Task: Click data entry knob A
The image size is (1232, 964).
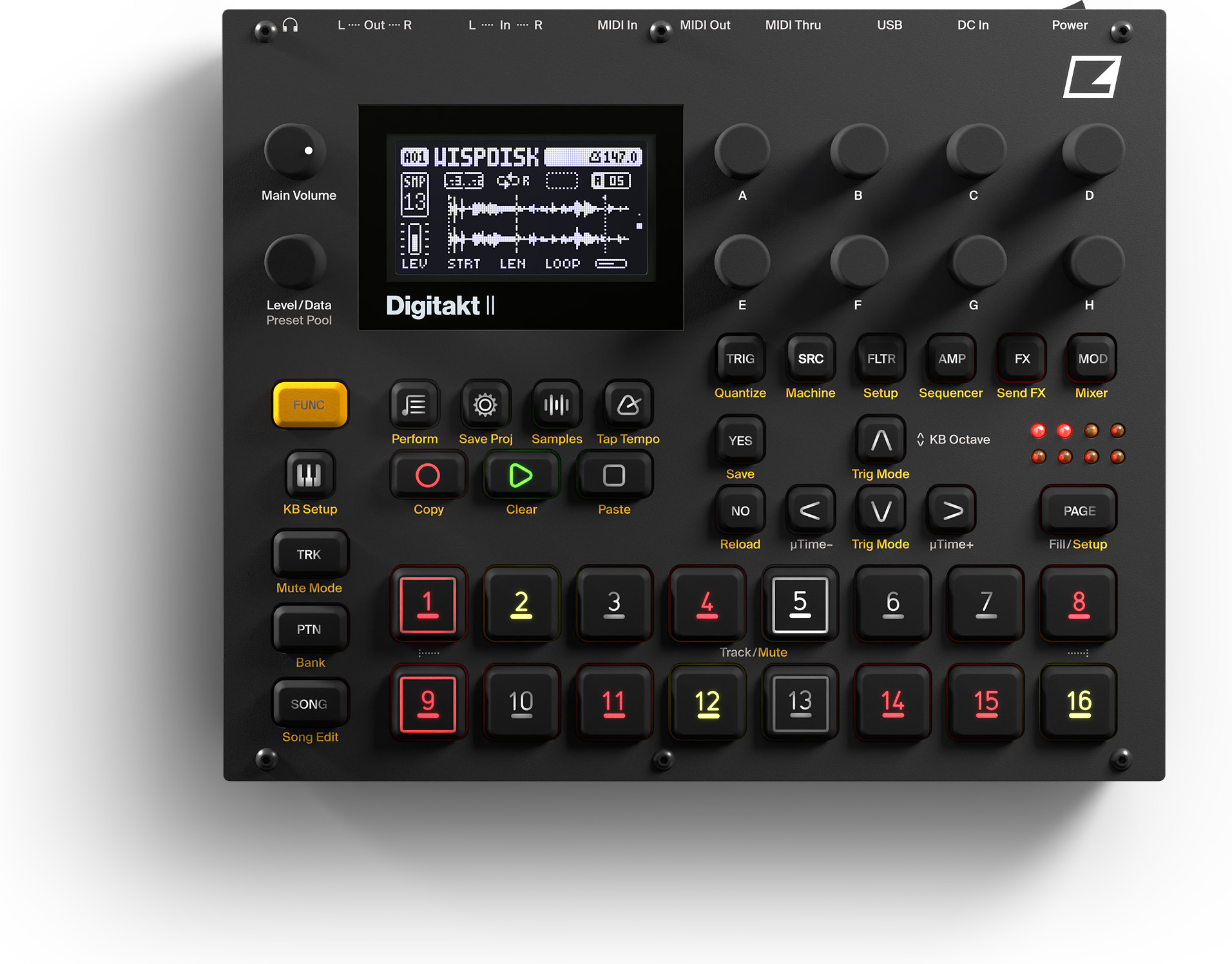Action: pos(742,151)
